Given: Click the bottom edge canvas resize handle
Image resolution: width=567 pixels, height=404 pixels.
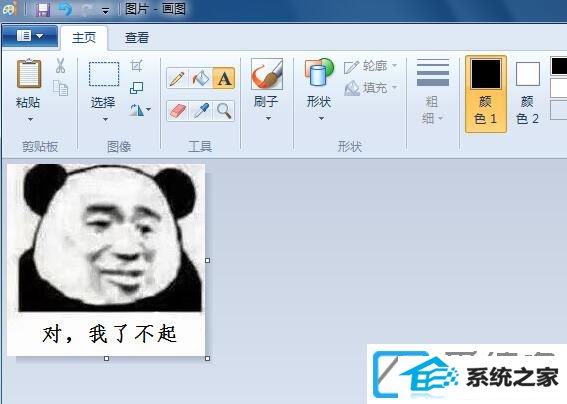Looking at the screenshot, I should pyautogui.click(x=106, y=358).
